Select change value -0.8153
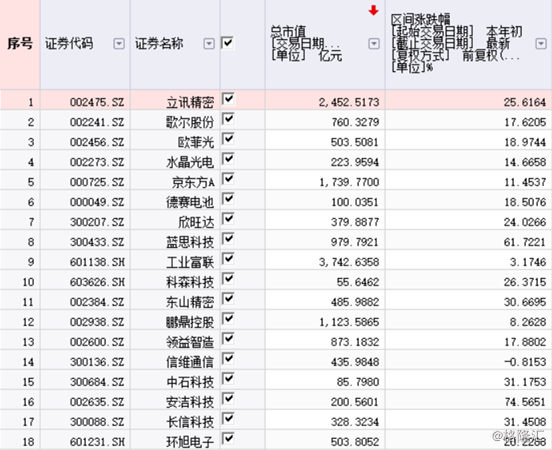 [525, 362]
